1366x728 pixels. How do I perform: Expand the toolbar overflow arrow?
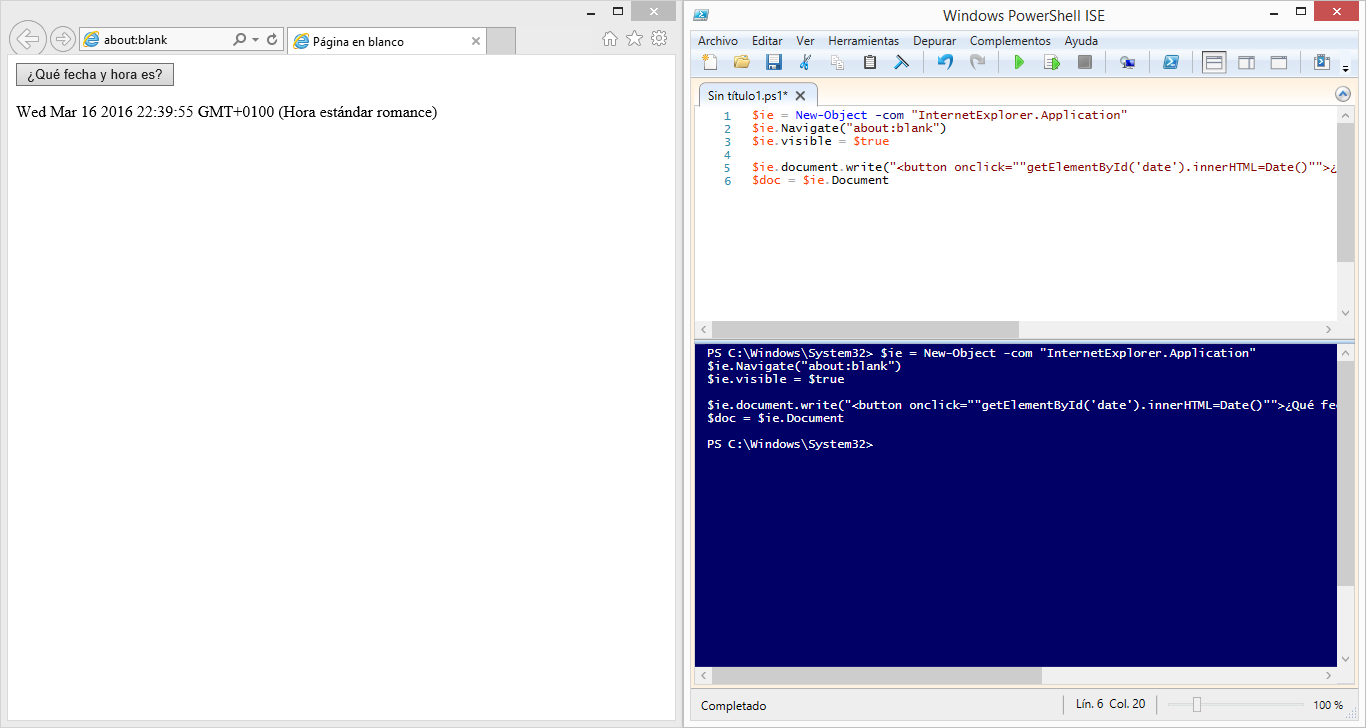[1346, 69]
